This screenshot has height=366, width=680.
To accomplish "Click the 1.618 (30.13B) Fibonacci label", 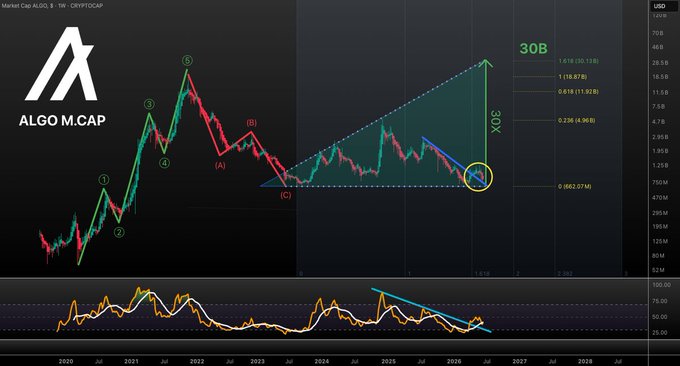I will tap(579, 61).
